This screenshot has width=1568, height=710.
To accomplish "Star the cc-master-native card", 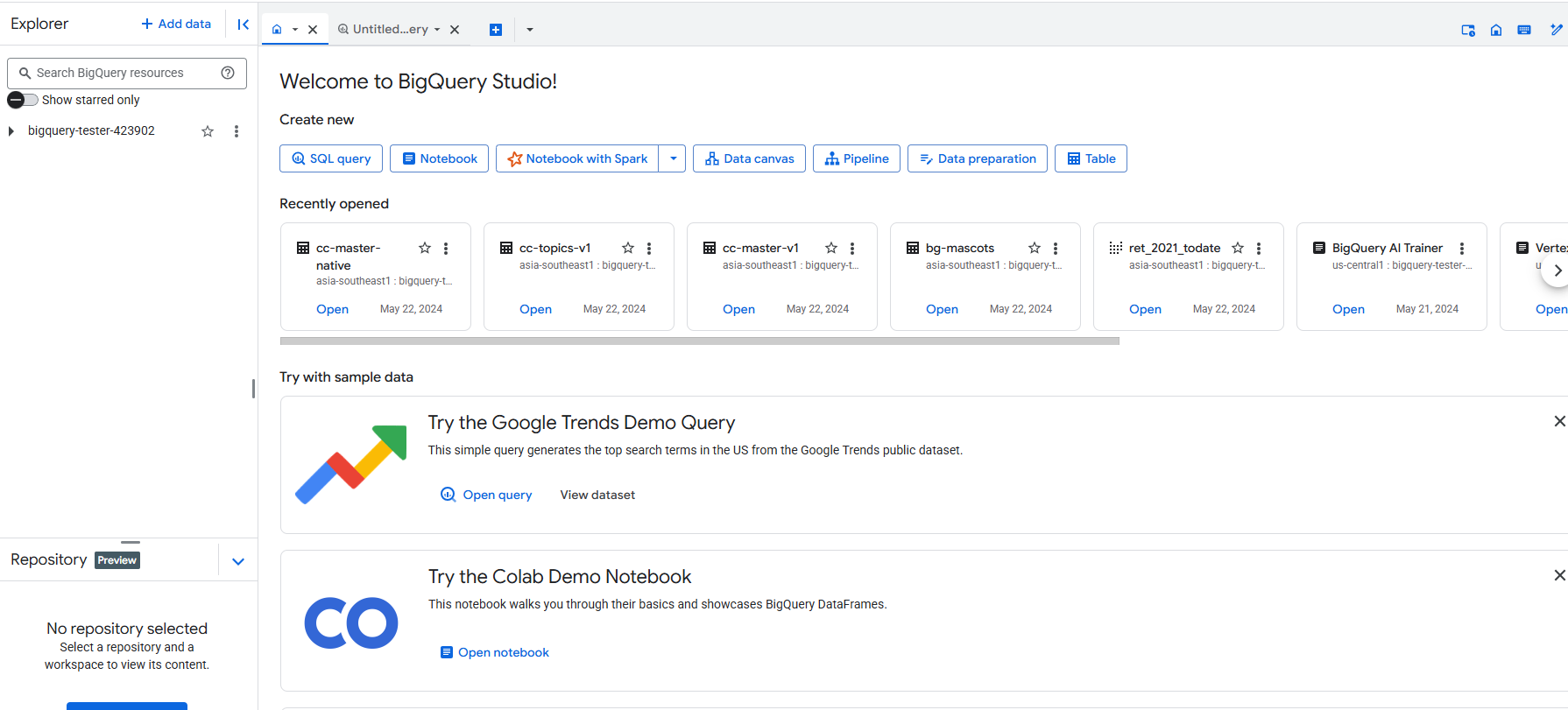I will [x=425, y=248].
